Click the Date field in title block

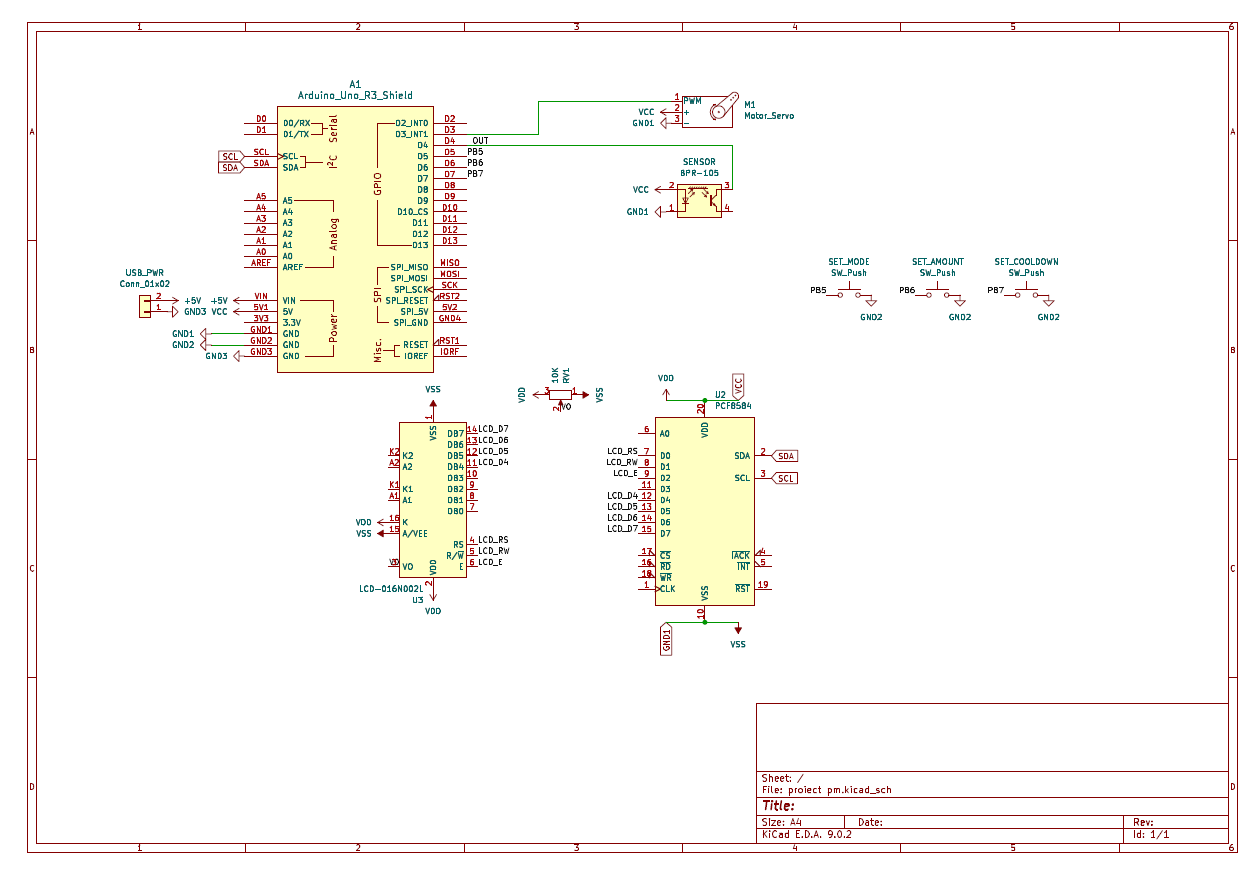click(870, 822)
